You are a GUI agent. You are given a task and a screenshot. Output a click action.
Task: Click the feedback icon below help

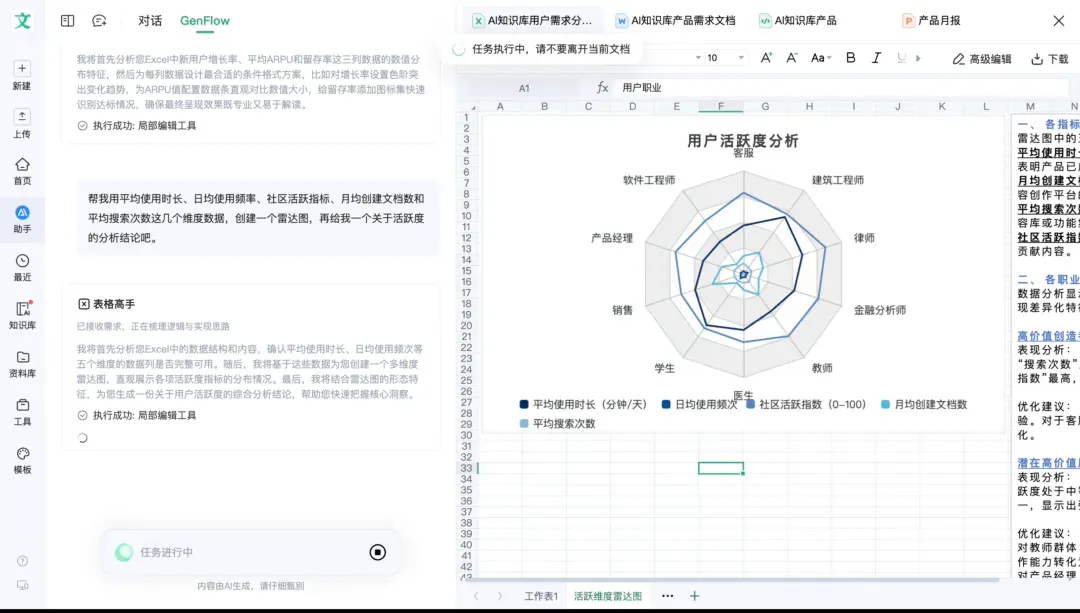point(22,585)
